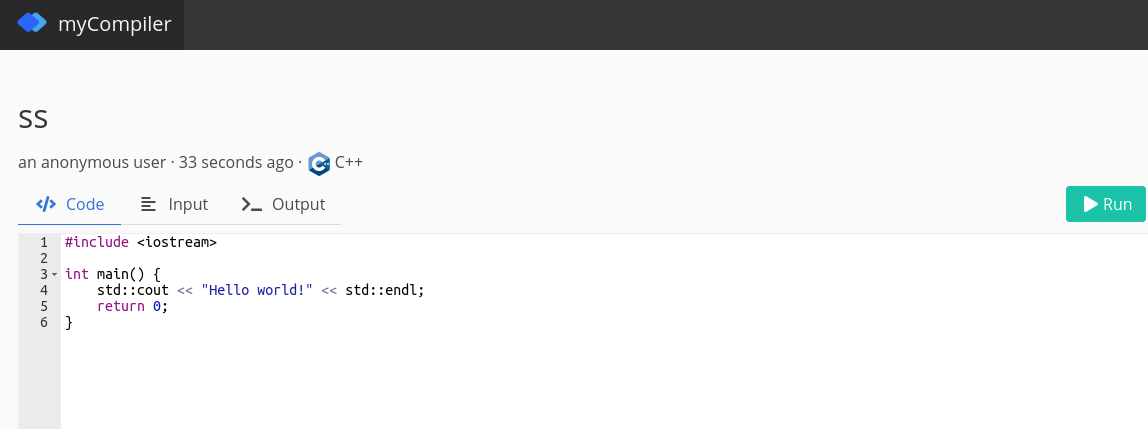The image size is (1148, 429).
Task: Click the program title "SS"
Action: (33, 119)
